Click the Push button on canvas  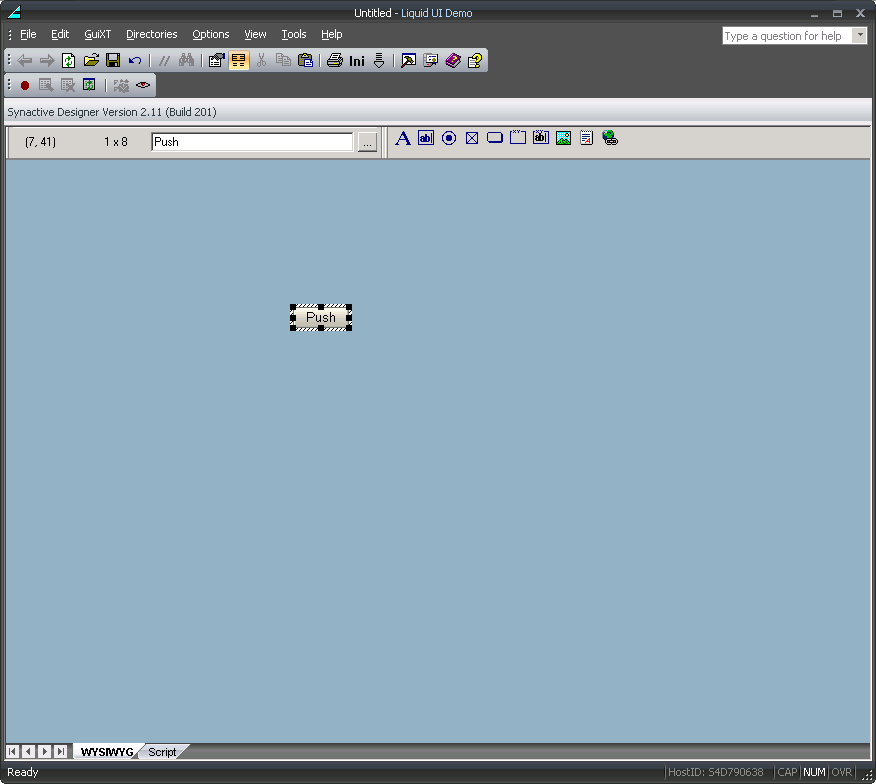click(321, 318)
